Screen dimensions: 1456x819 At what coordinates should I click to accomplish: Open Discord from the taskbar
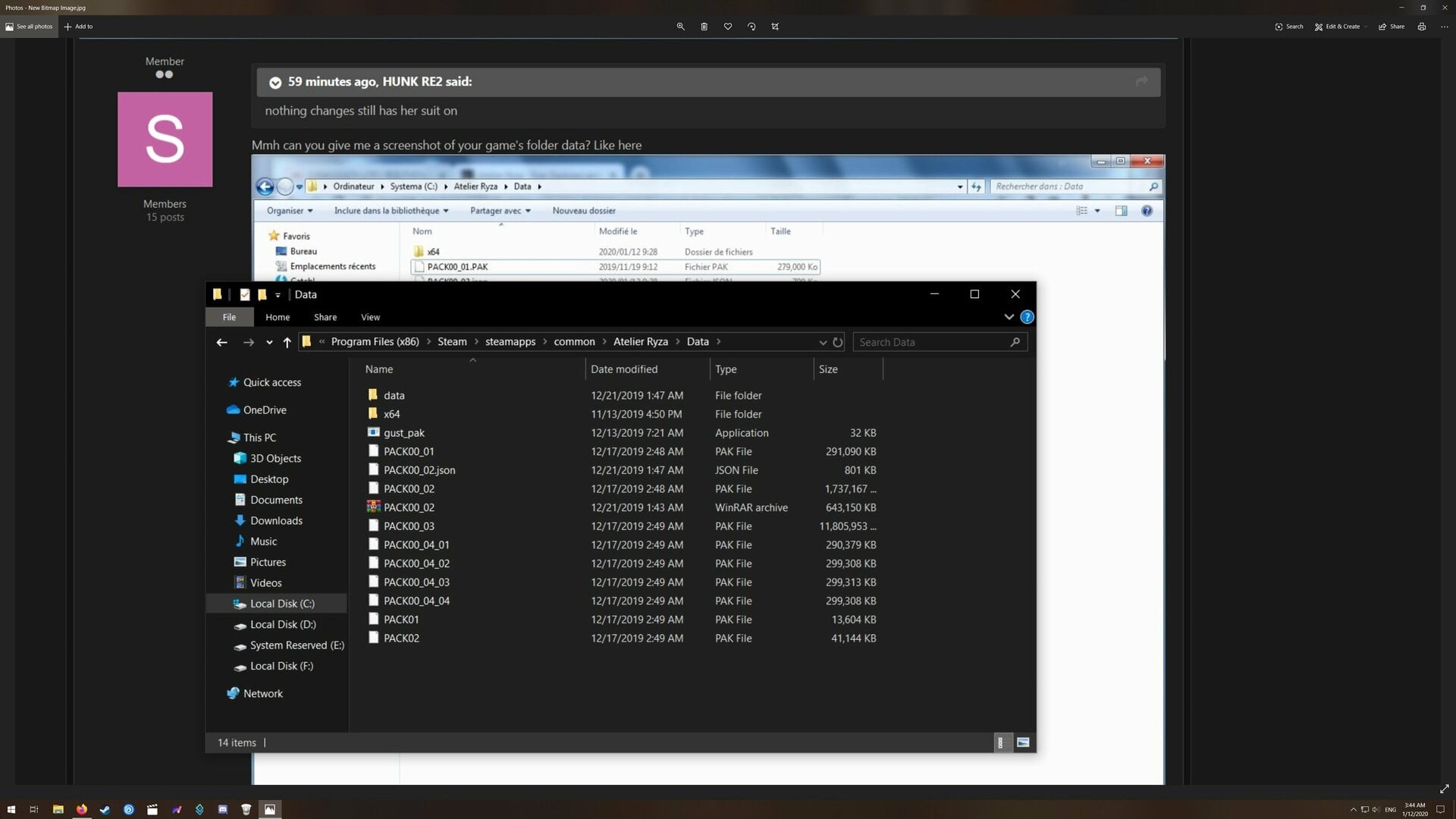pos(223,809)
